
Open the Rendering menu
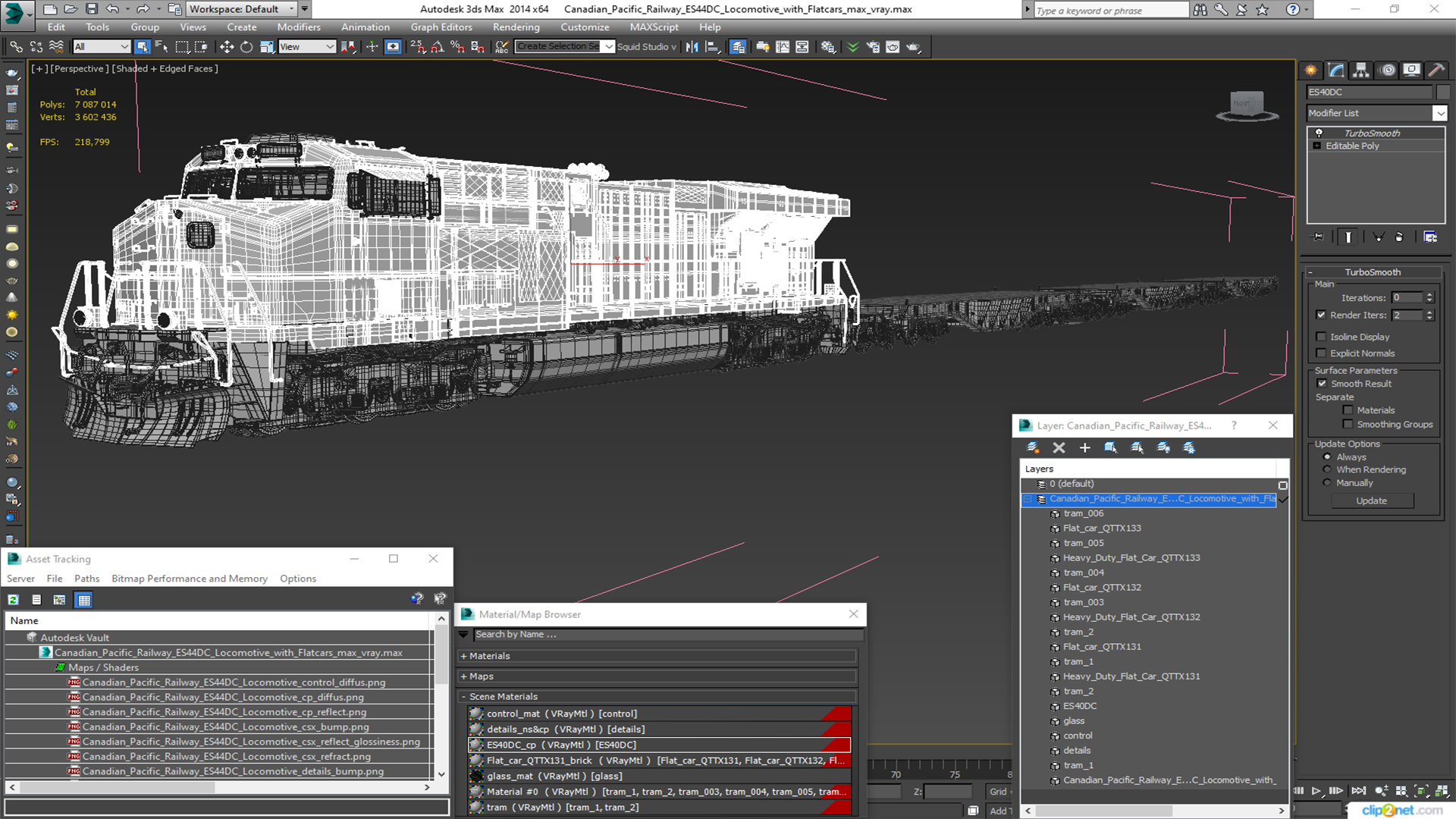click(516, 27)
